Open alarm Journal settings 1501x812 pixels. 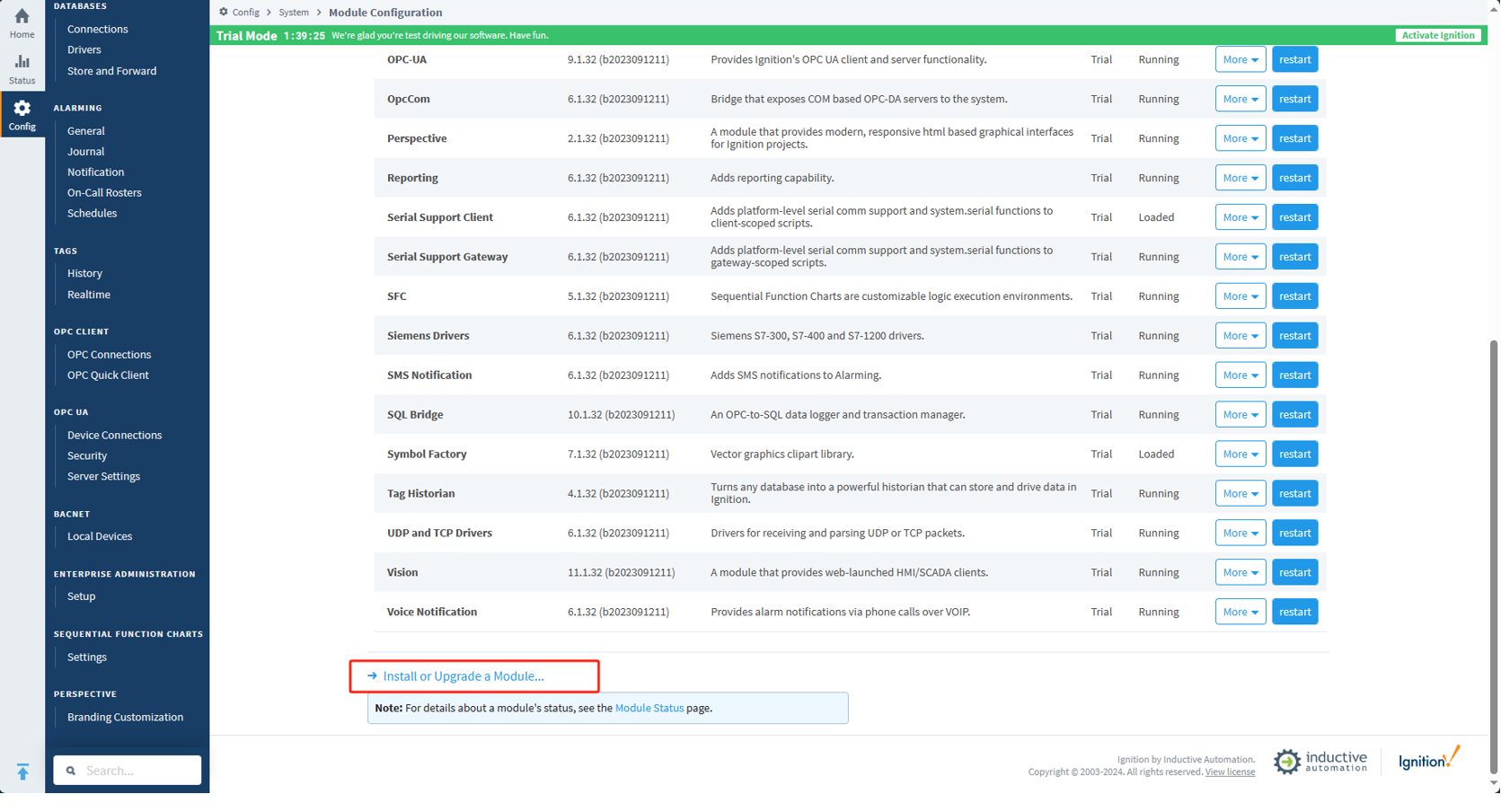86,152
